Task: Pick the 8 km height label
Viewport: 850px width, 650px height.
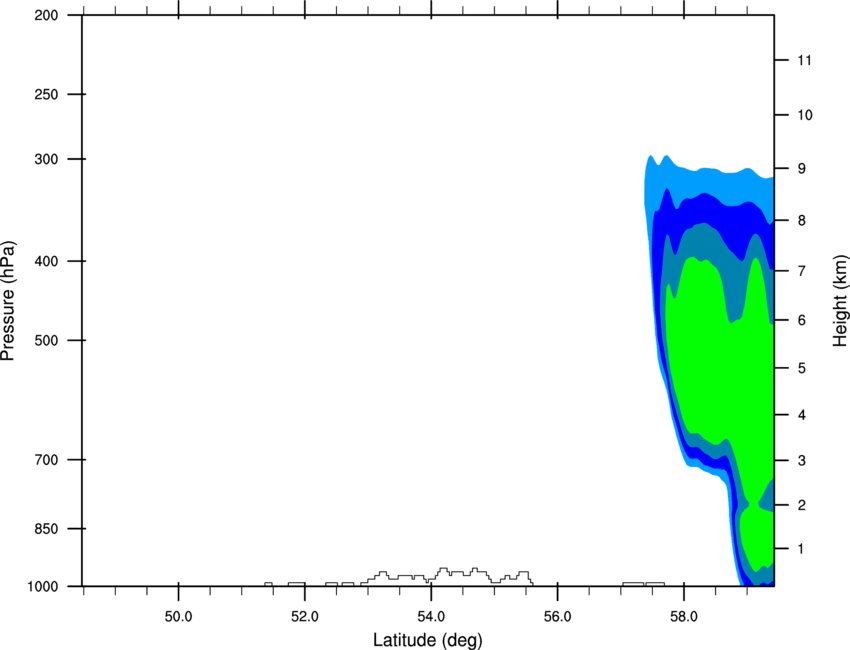Action: pyautogui.click(x=802, y=221)
